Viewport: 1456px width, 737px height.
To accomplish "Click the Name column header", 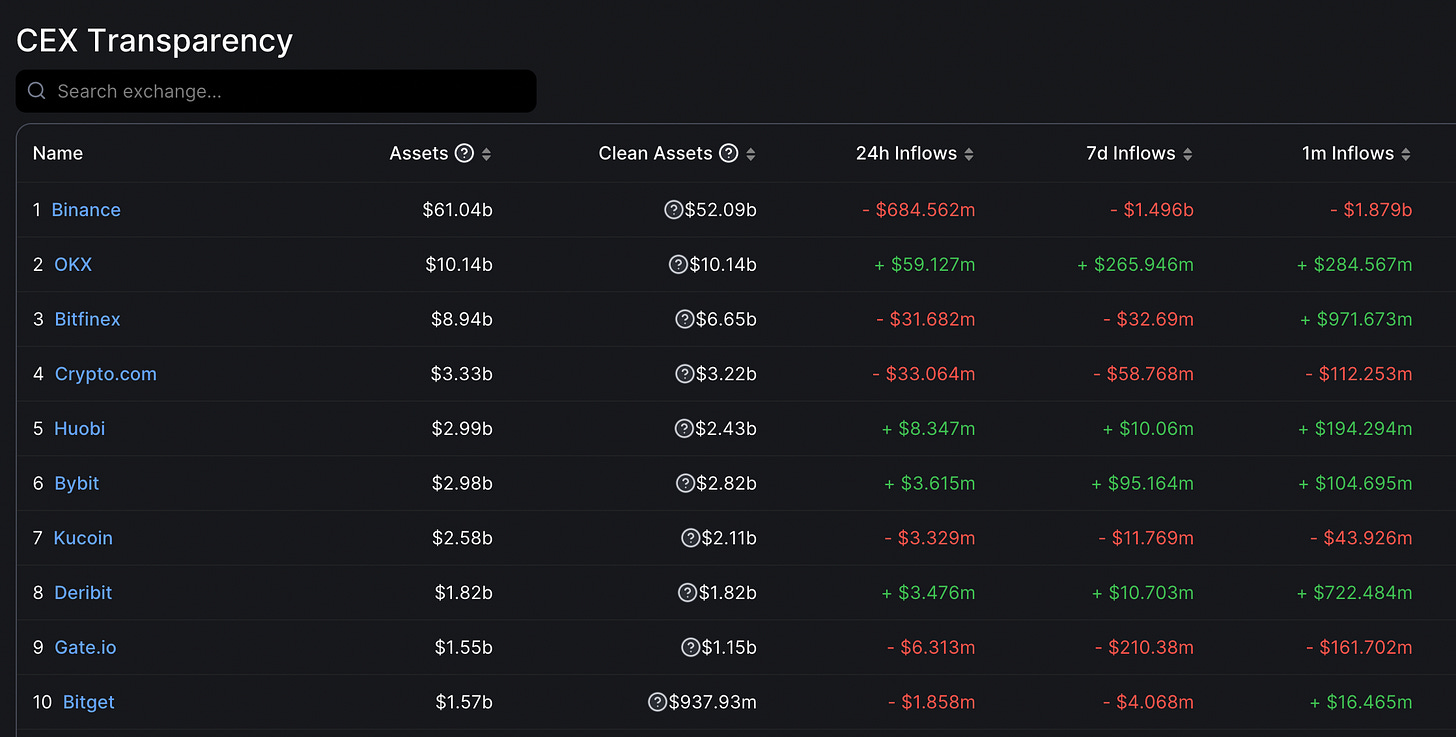I will [58, 153].
